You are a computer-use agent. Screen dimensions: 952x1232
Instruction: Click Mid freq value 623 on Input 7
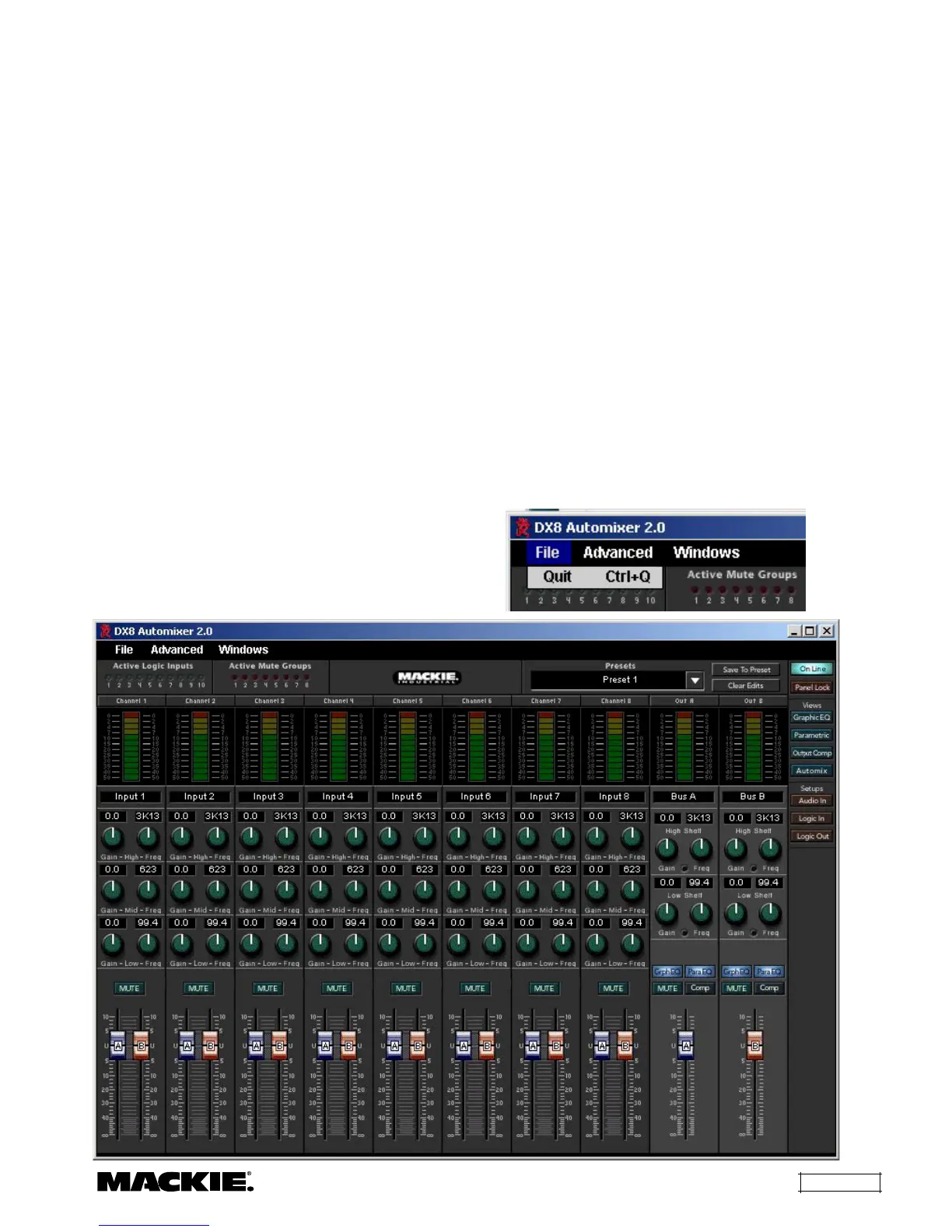562,869
